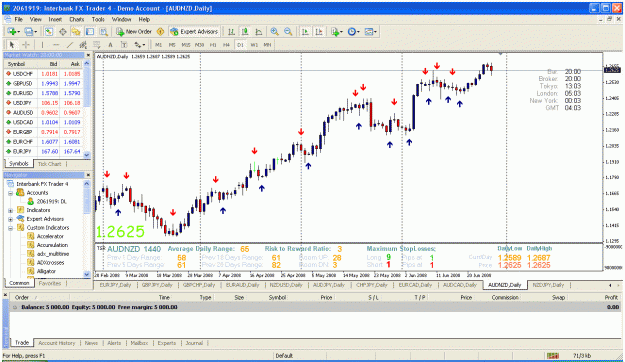This screenshot has width=625, height=362.
Task: Switch chart to line chart
Action: click(x=259, y=31)
